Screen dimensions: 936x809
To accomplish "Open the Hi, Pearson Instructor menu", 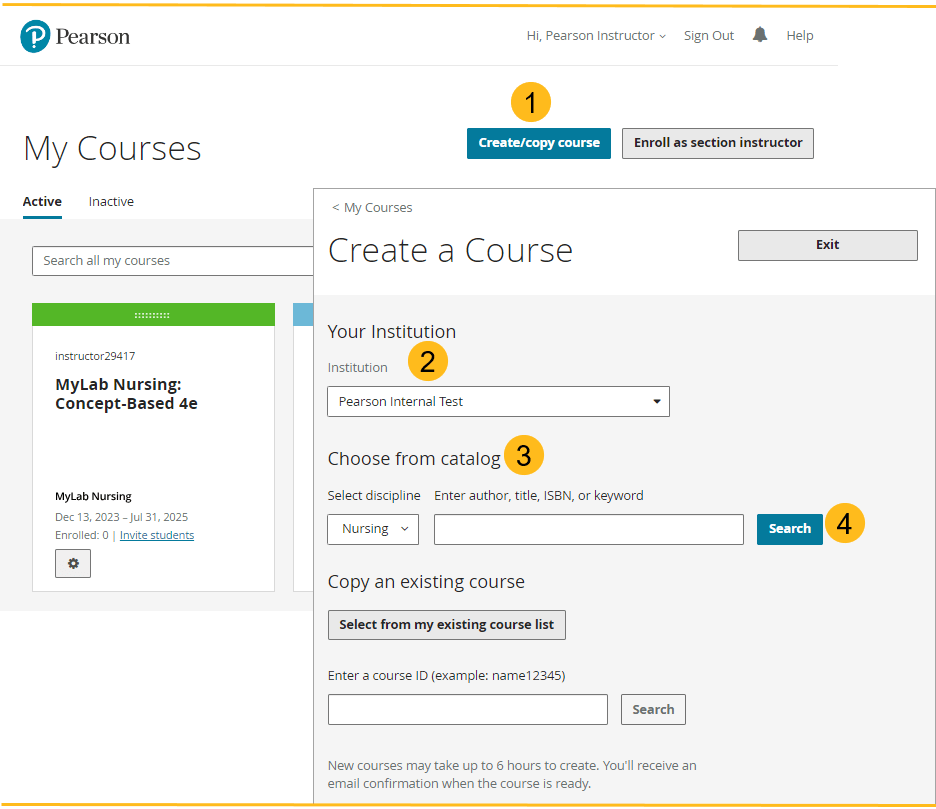I will point(596,36).
